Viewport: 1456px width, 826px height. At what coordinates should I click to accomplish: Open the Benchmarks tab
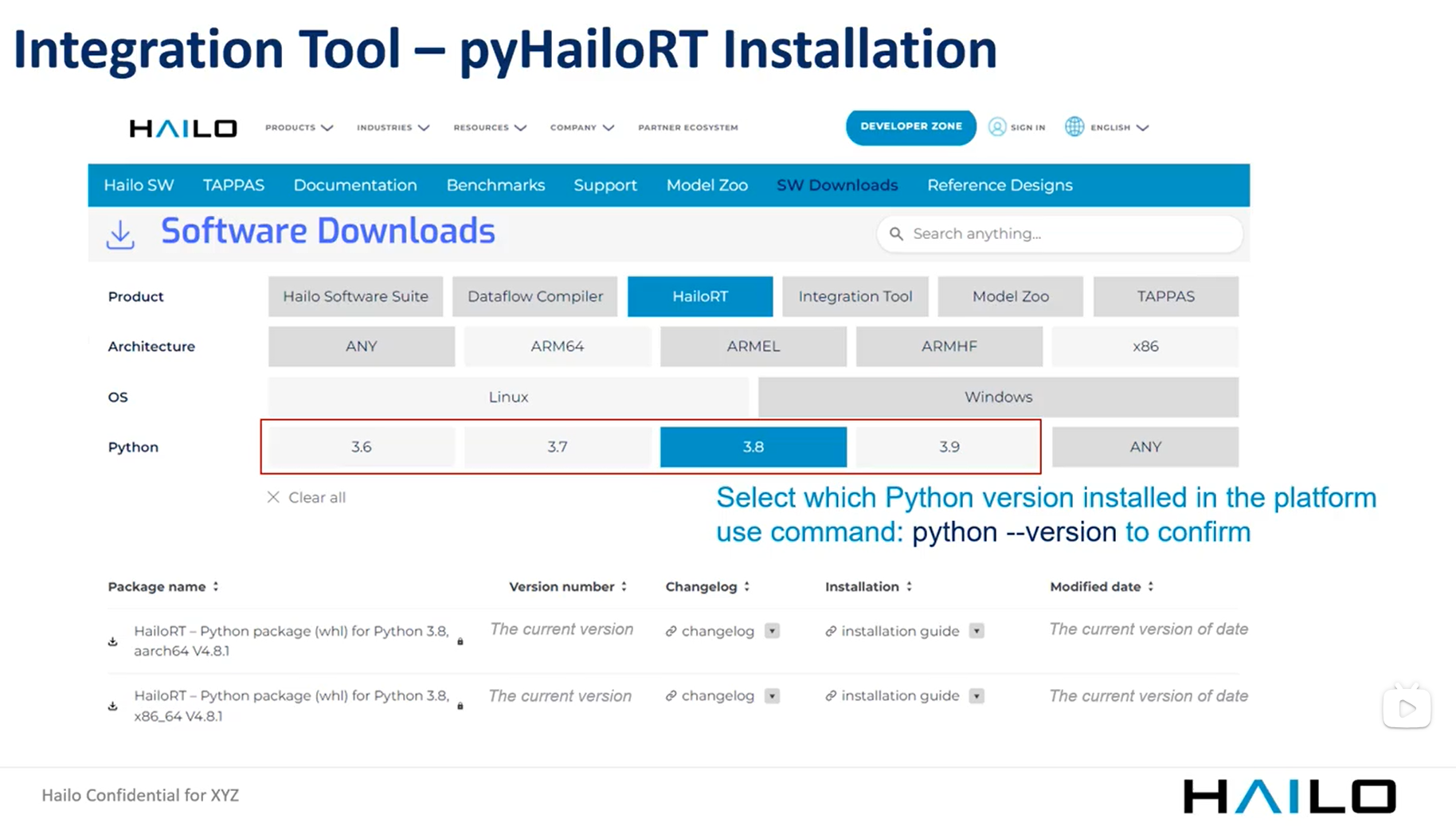pyautogui.click(x=495, y=185)
